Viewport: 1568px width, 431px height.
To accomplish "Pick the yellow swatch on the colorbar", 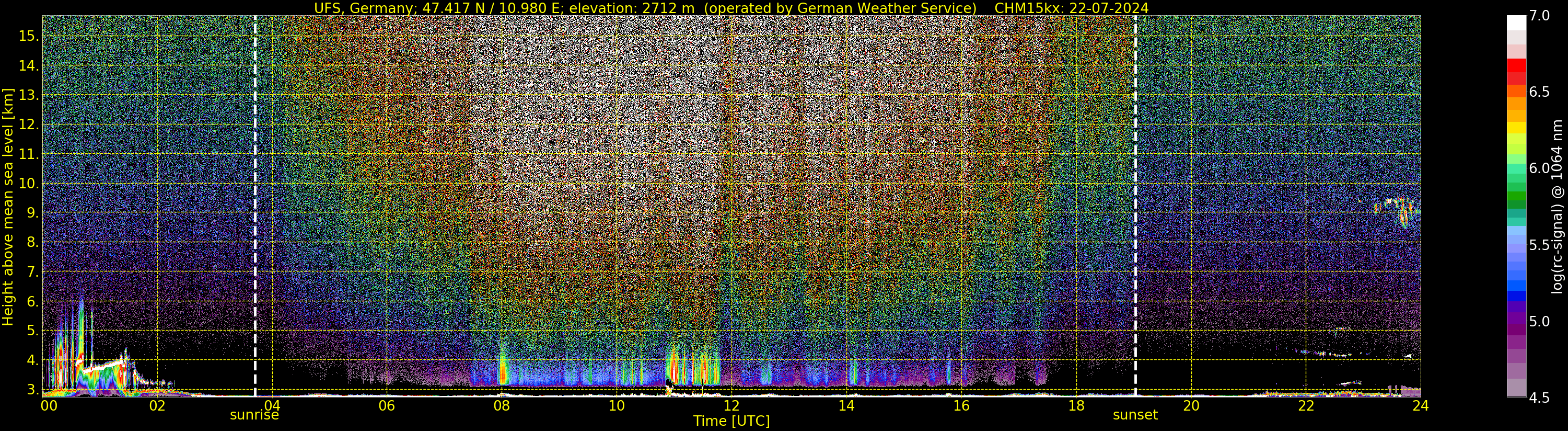I will coord(1516,128).
